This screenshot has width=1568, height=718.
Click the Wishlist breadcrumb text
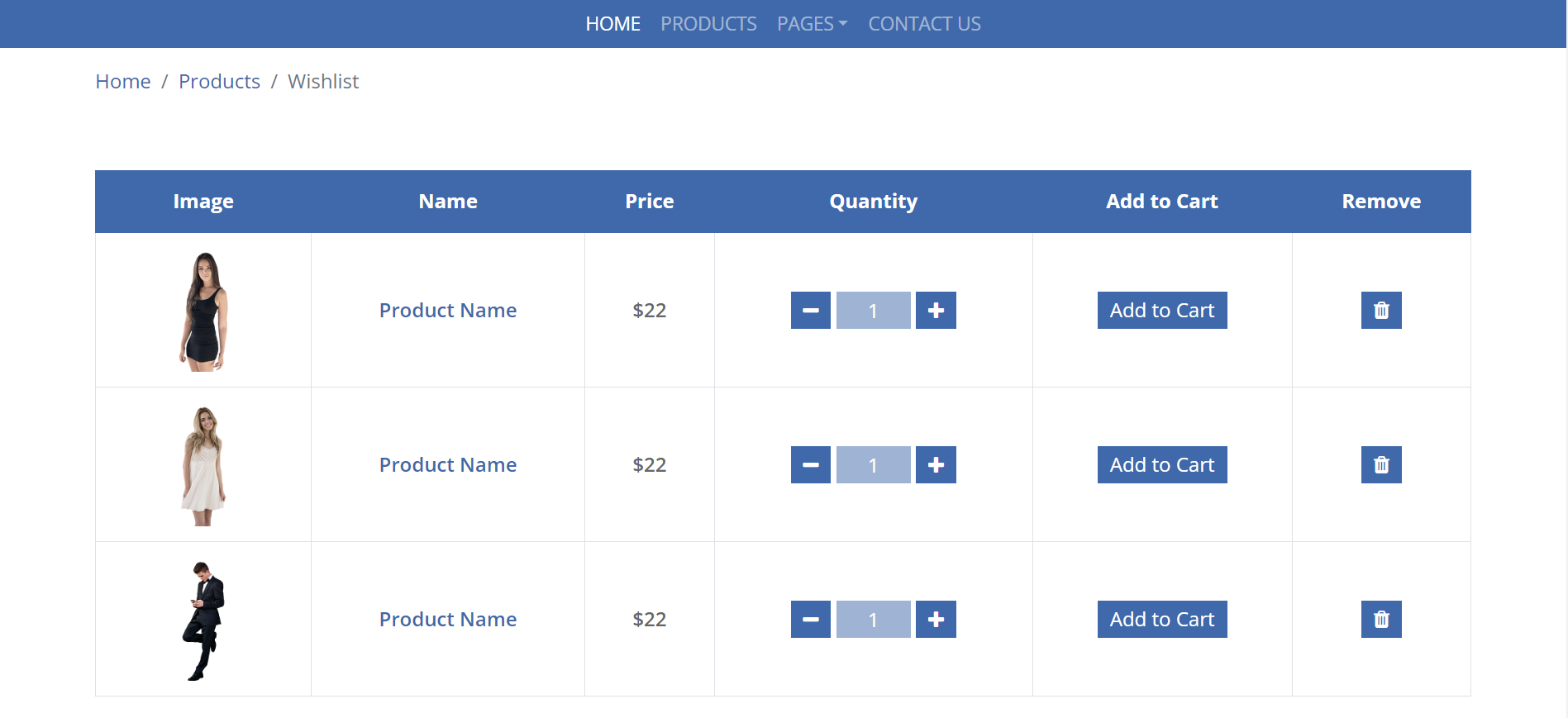[x=323, y=82]
